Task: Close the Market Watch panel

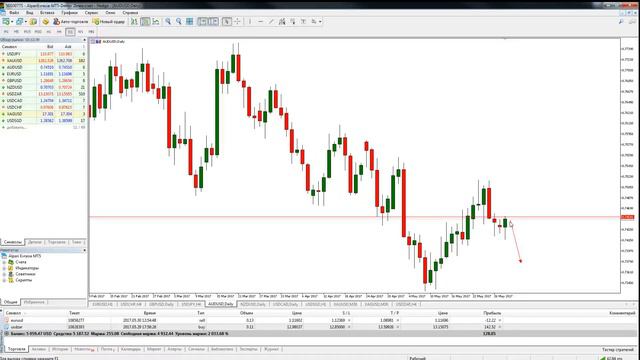Action: (x=84, y=40)
